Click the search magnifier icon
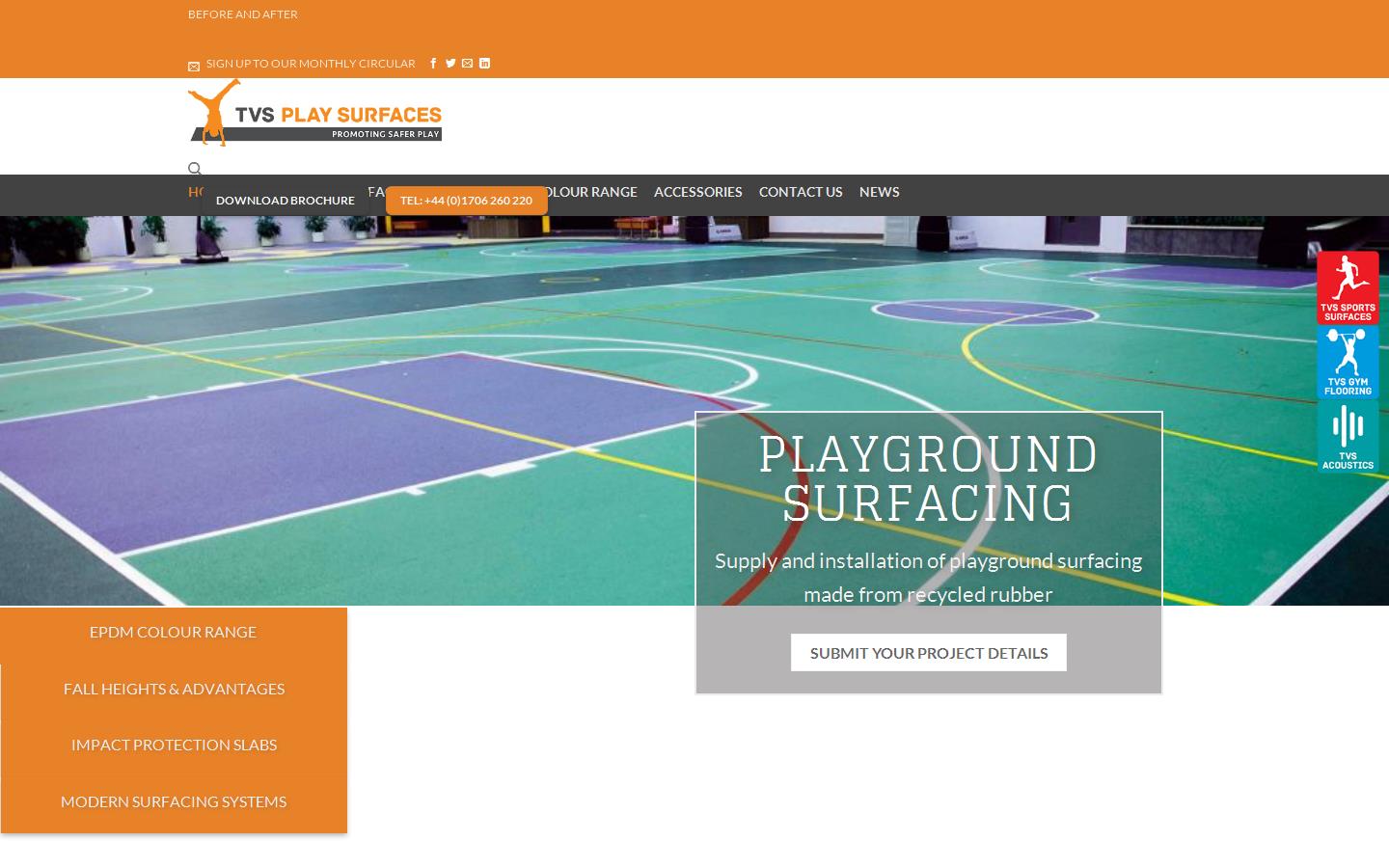The width and height of the screenshot is (1389, 868). (195, 169)
